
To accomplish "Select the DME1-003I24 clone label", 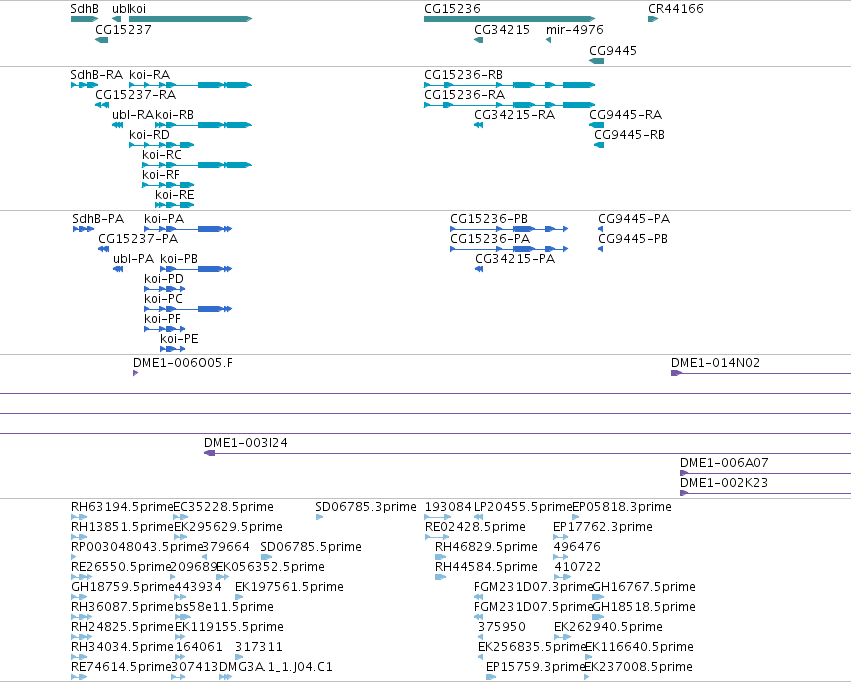I will point(246,443).
